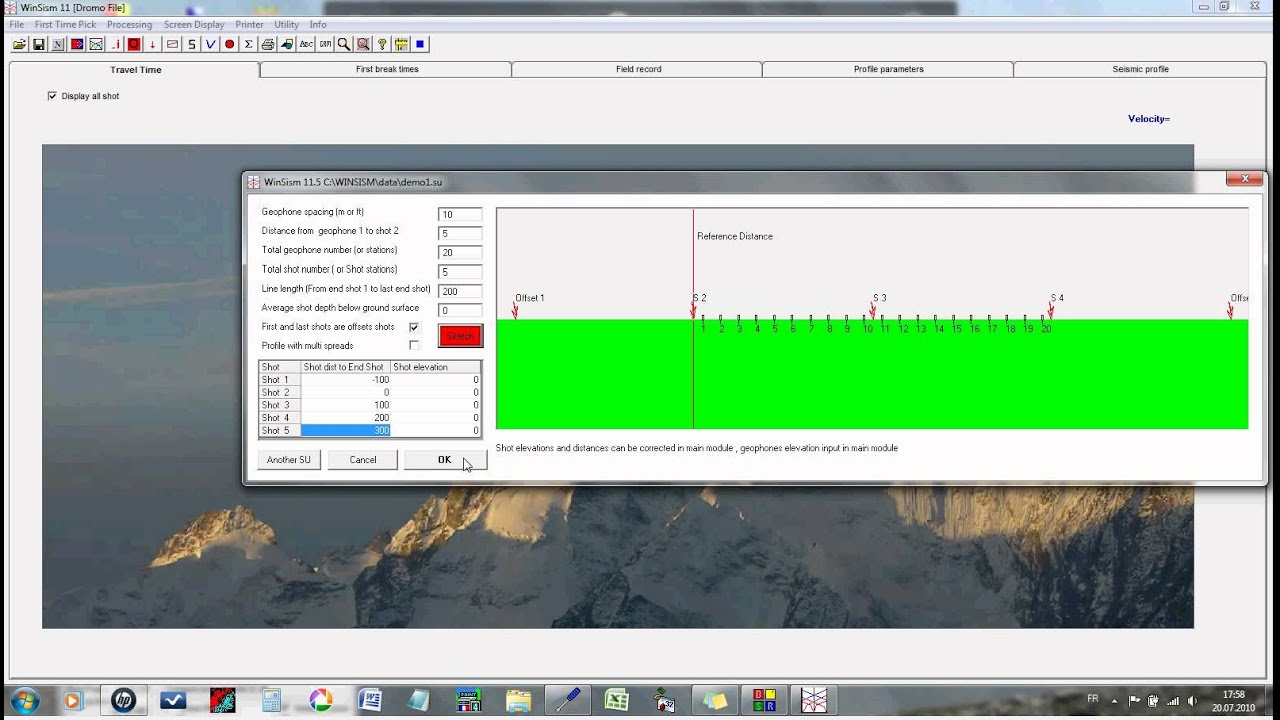Click the red square Q toolbar icon
The image size is (1280, 720).
point(134,44)
